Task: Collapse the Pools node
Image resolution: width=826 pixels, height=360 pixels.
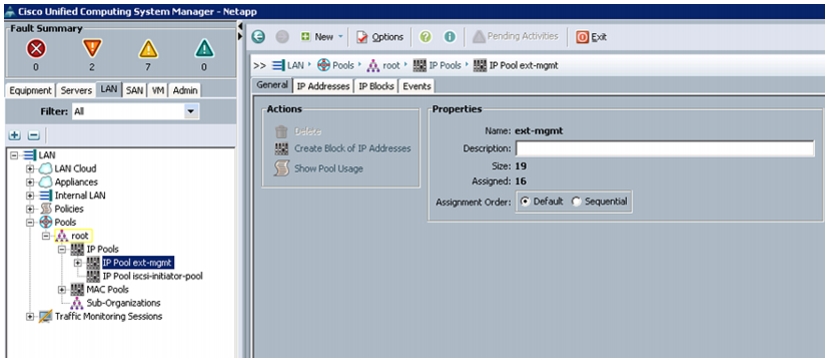Action: point(30,222)
